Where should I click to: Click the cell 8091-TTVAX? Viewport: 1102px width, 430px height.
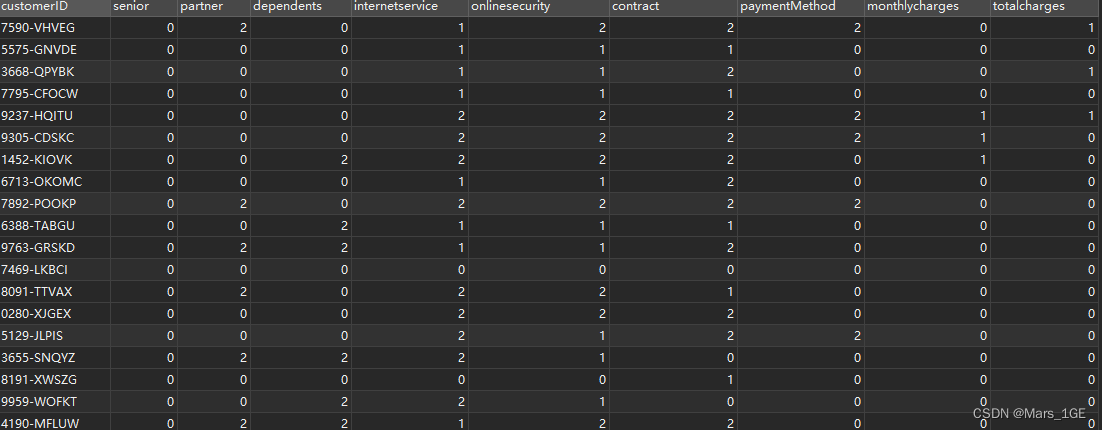pos(55,292)
